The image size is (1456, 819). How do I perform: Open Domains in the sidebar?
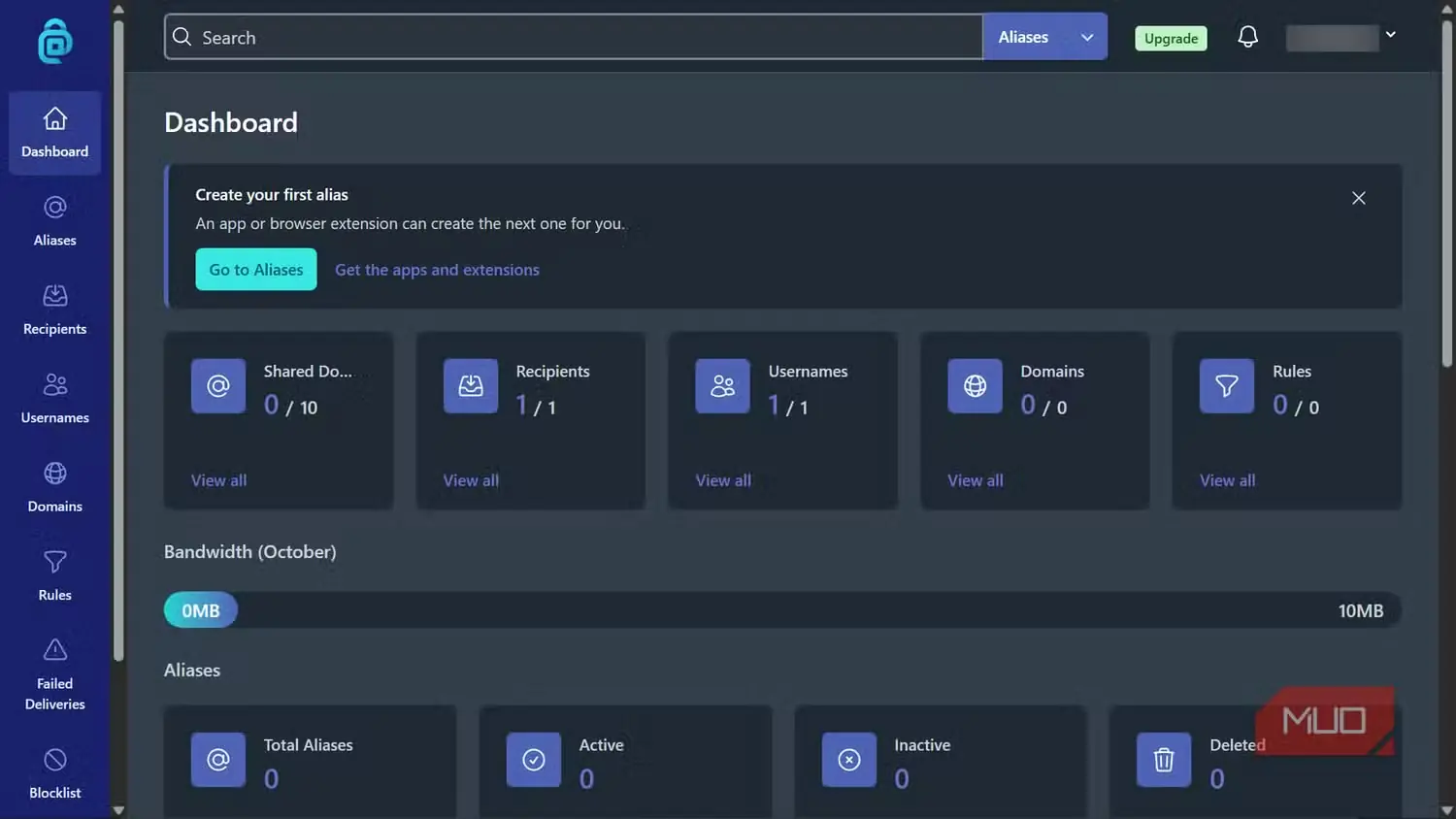click(55, 488)
